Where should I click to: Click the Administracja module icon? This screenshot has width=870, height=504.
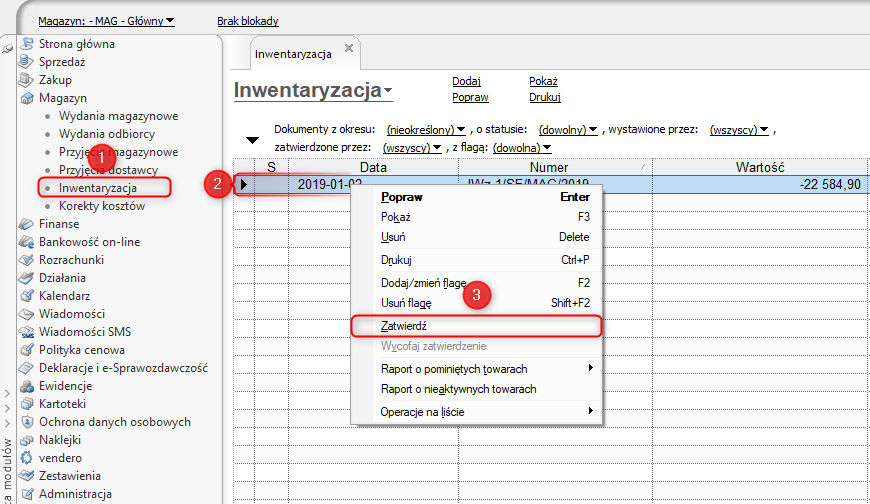pyautogui.click(x=27, y=493)
